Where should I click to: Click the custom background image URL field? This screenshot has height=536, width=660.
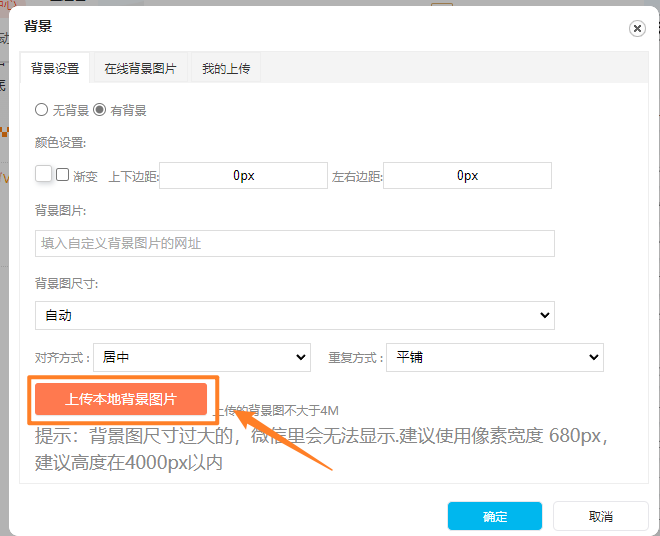(294, 243)
